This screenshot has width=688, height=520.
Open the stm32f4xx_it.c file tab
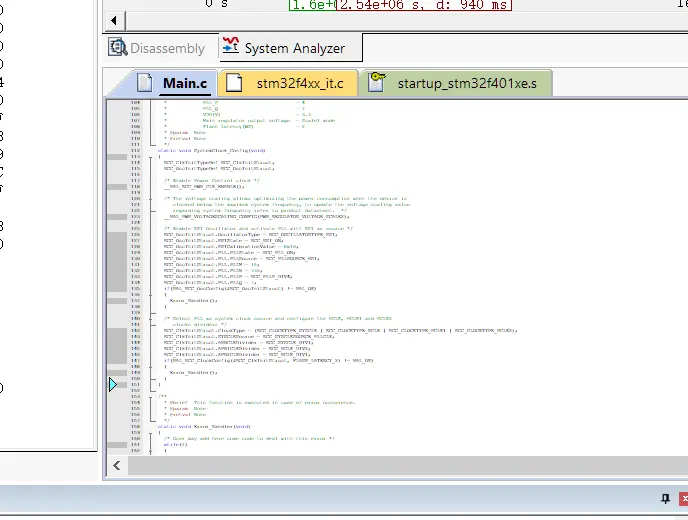[x=299, y=83]
